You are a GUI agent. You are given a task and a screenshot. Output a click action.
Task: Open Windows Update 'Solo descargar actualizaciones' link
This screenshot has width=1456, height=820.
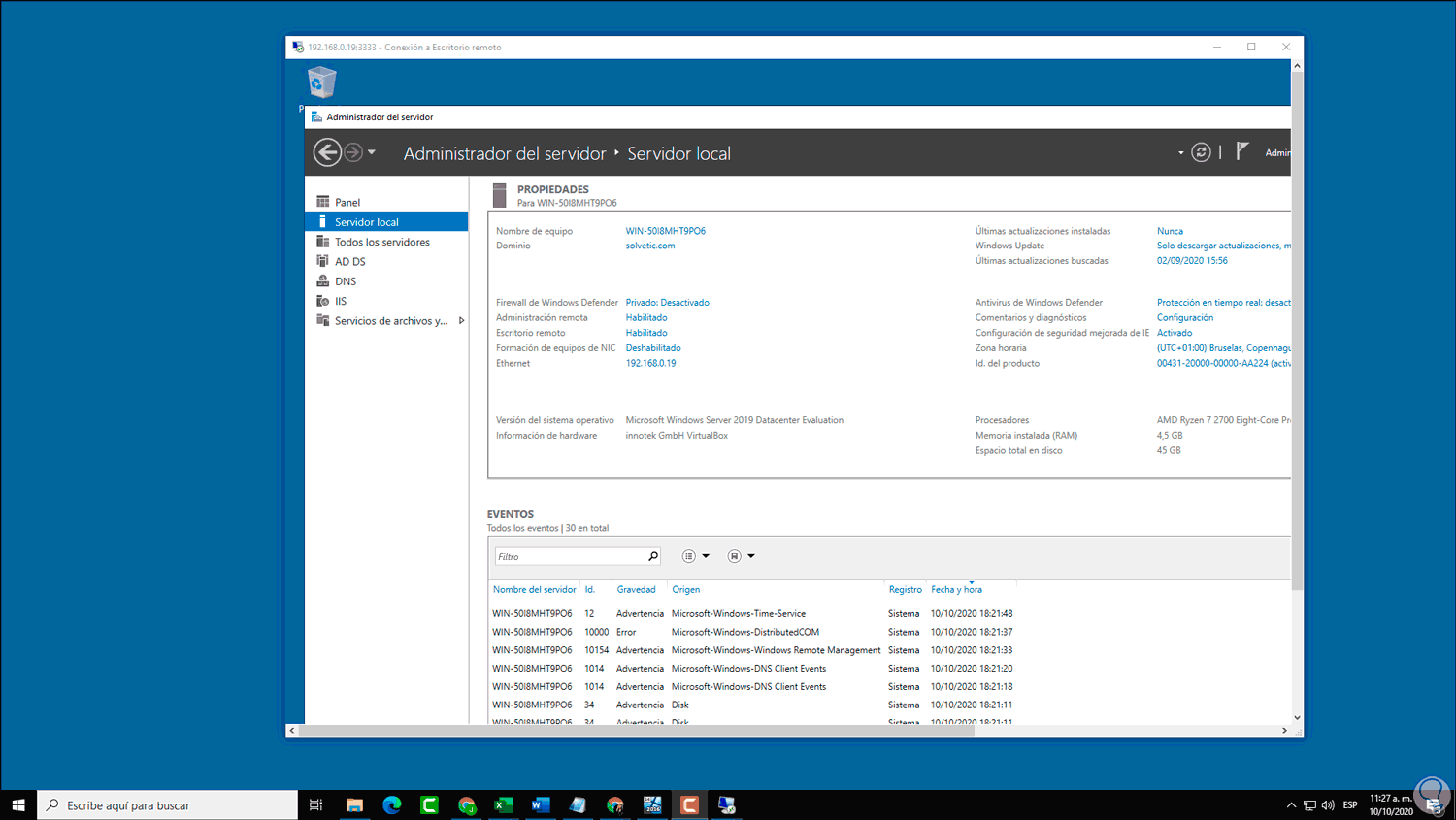coord(1224,246)
